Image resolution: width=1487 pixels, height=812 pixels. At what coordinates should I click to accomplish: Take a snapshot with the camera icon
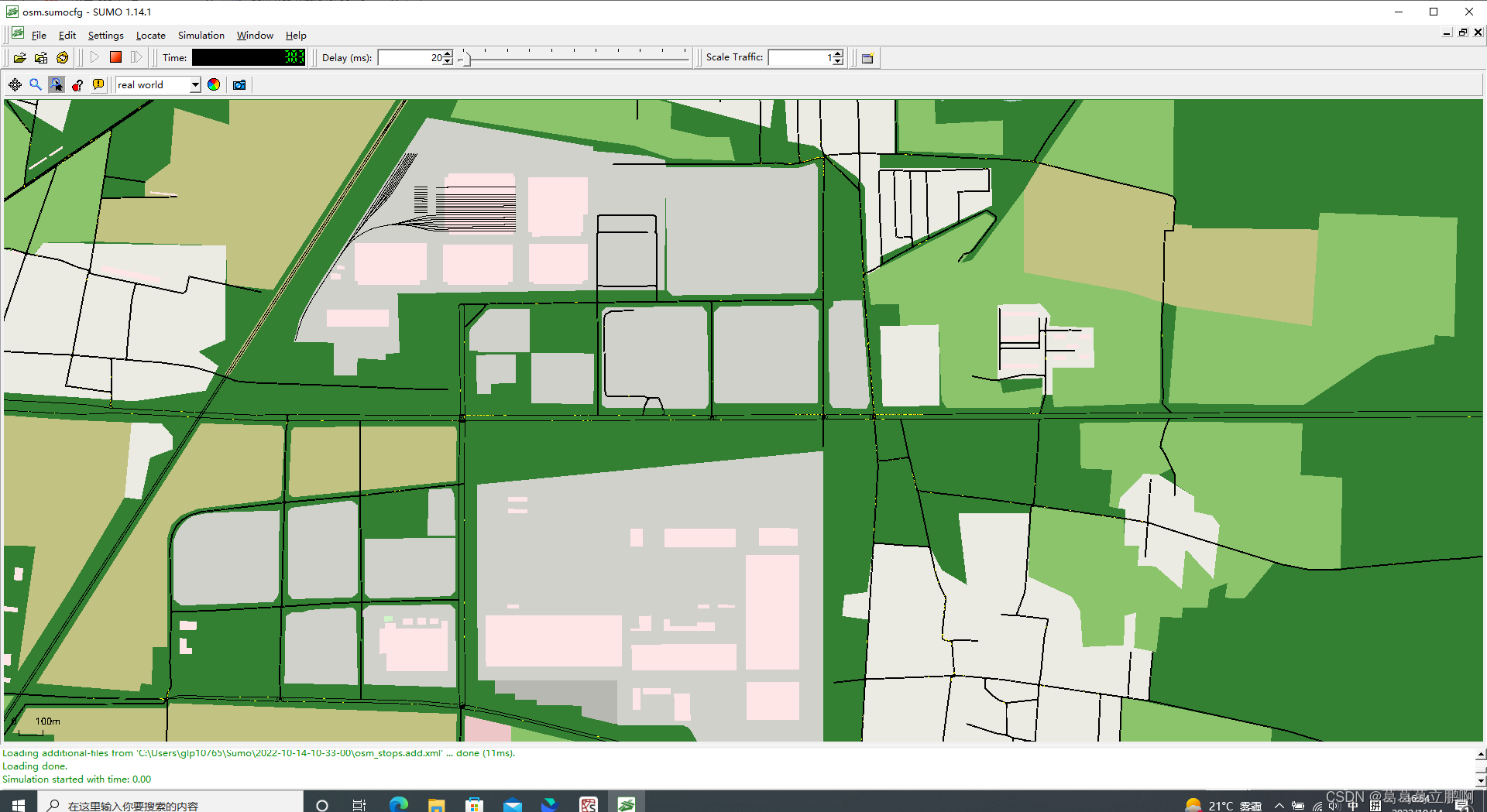(239, 85)
